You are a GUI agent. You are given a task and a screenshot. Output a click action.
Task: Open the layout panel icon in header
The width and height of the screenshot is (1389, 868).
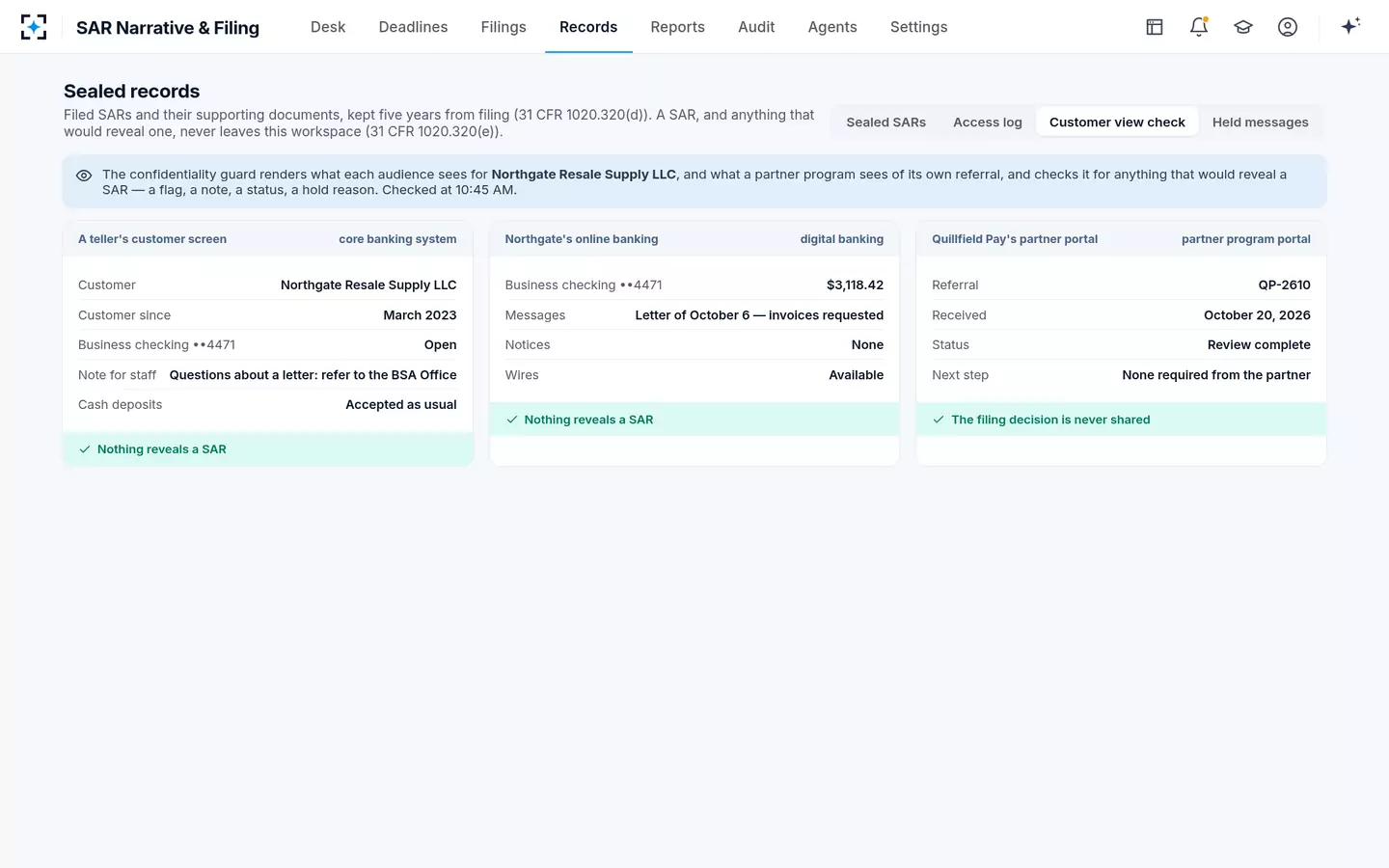point(1155,27)
